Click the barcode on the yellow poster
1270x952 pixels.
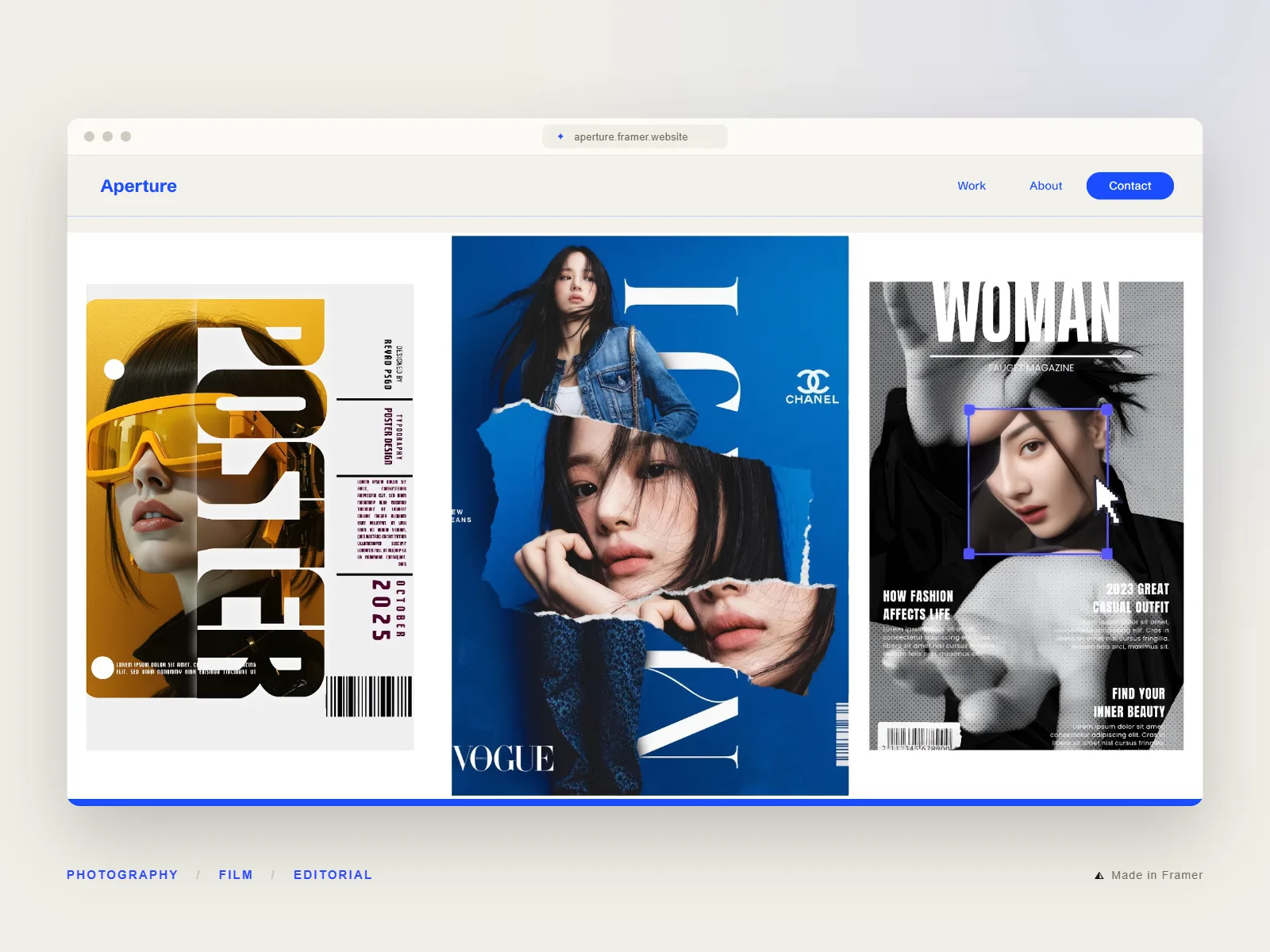click(x=369, y=697)
